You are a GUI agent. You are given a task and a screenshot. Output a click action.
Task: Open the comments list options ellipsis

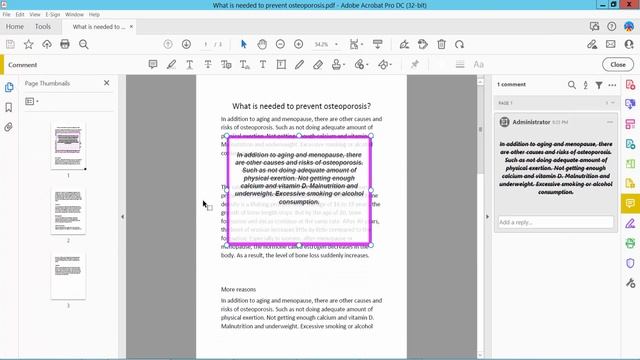612,85
